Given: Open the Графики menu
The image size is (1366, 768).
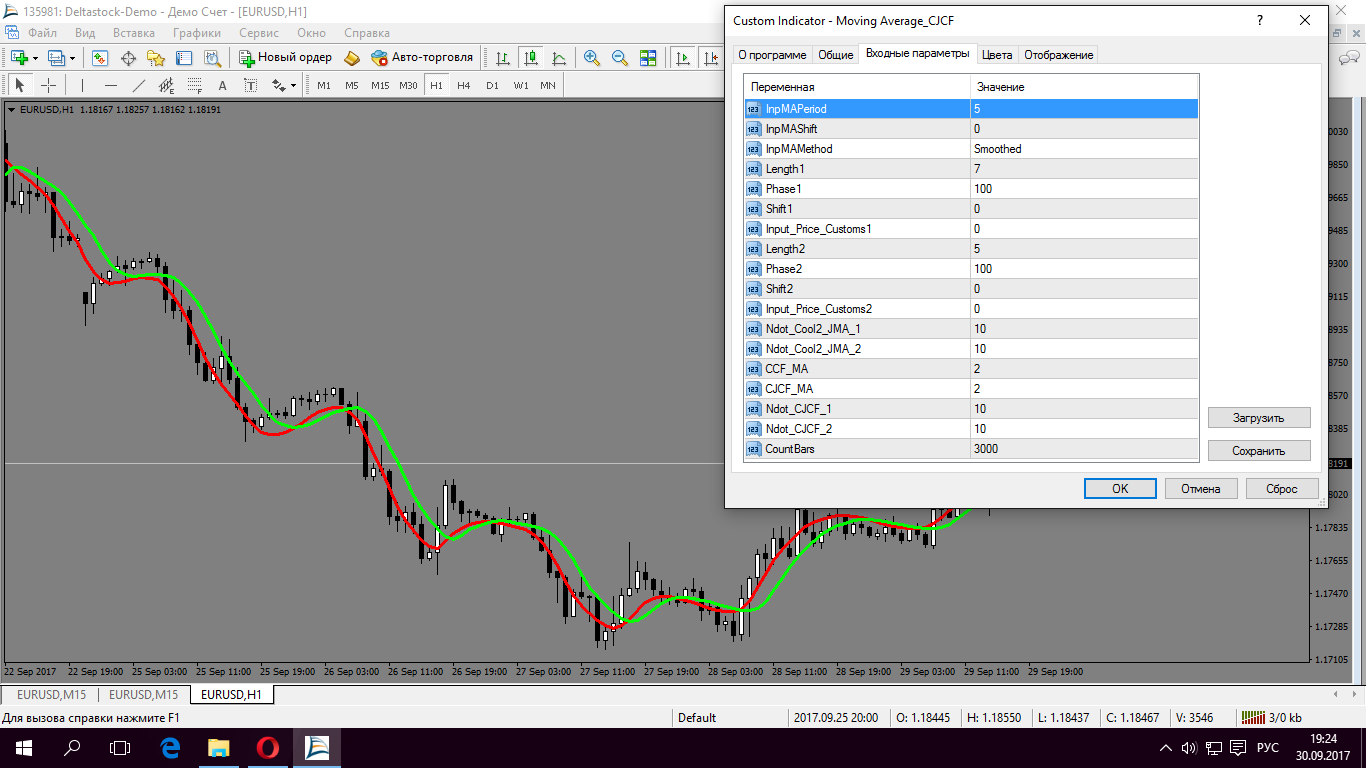Looking at the screenshot, I should click(196, 33).
